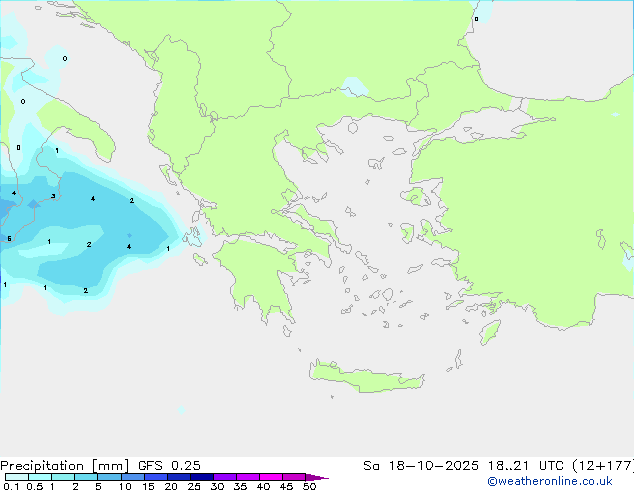Click the '40' legend scale label
Image resolution: width=634 pixels, height=490 pixels.
(x=263, y=486)
